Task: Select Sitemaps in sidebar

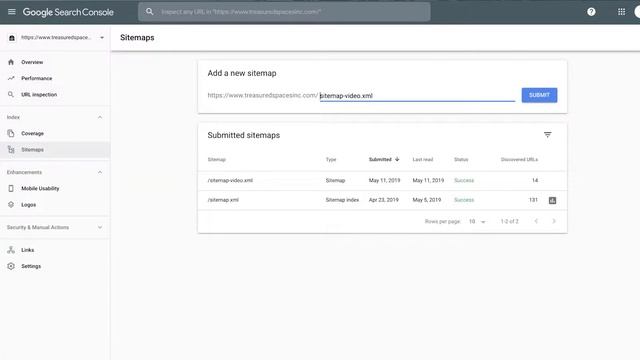Action: (55, 150)
